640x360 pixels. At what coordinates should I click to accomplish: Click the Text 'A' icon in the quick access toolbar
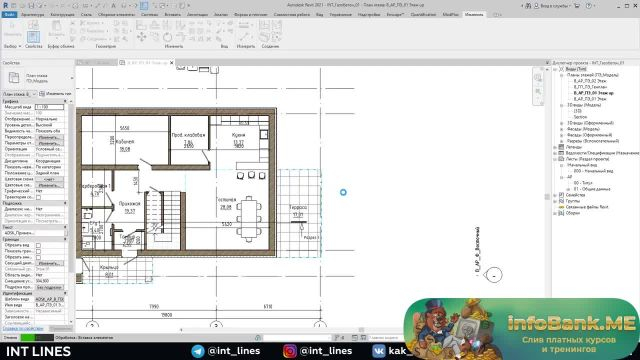(x=113, y=6)
